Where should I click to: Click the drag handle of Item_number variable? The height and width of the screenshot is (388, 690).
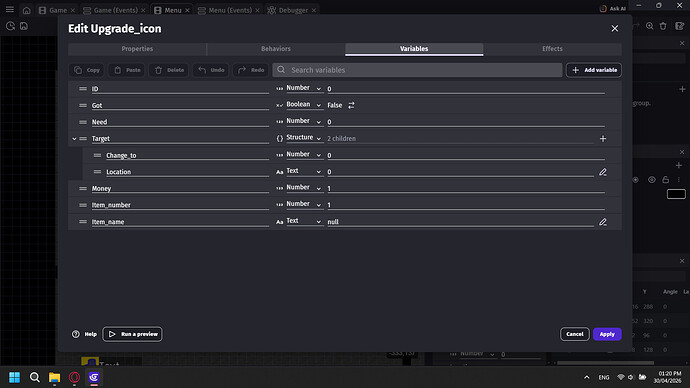(83, 205)
